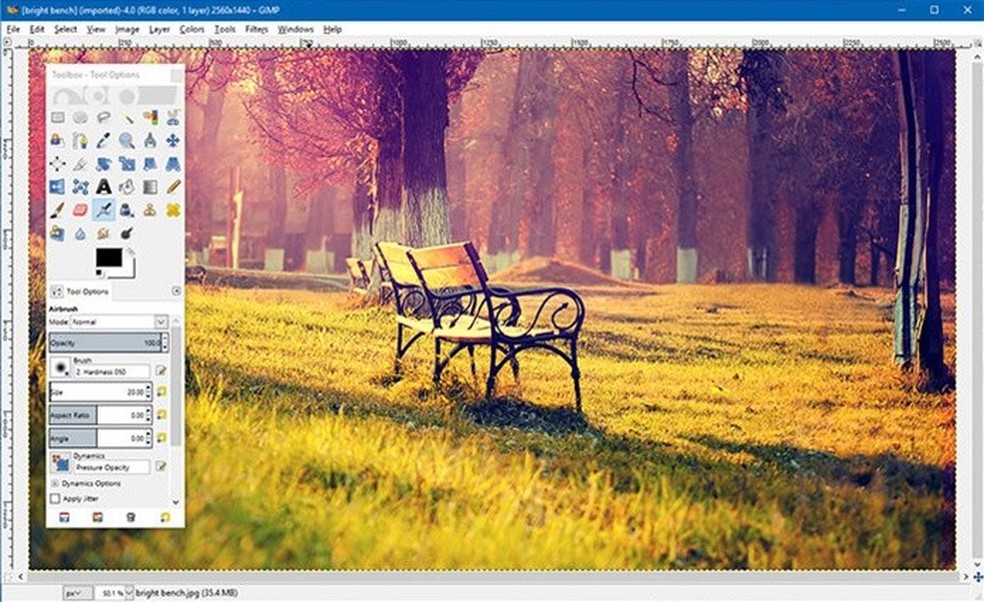Select the Paintbrush tool
This screenshot has width=984, height=602.
57,209
